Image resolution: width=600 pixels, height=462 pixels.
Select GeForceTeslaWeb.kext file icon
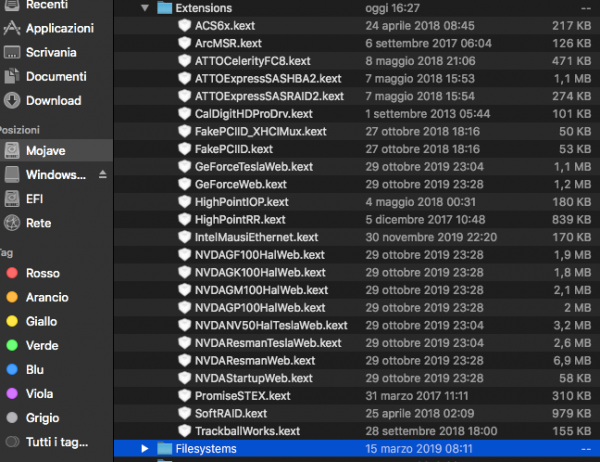coord(184,167)
